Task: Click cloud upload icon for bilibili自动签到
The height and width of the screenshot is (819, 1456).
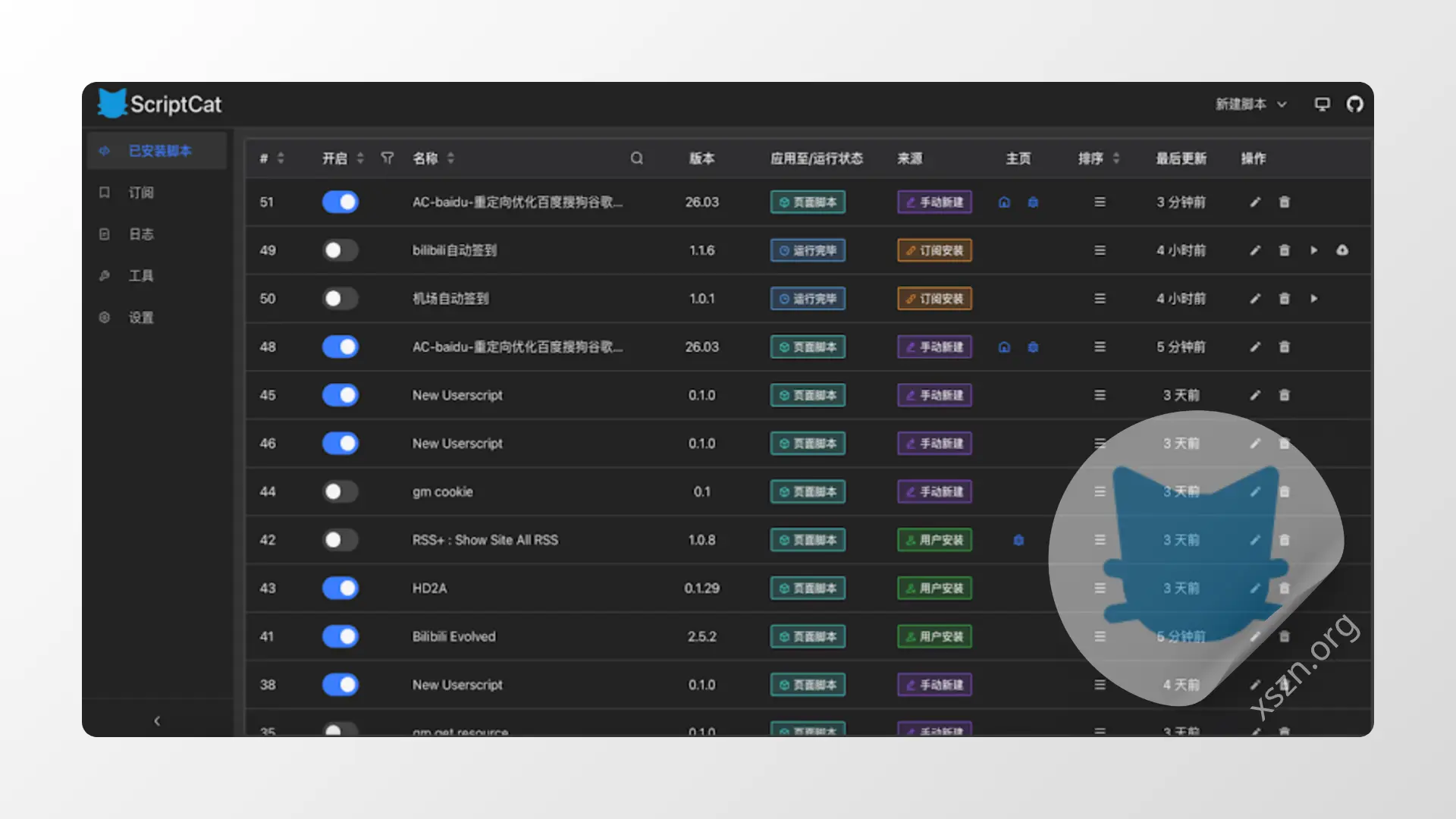Action: pos(1342,250)
